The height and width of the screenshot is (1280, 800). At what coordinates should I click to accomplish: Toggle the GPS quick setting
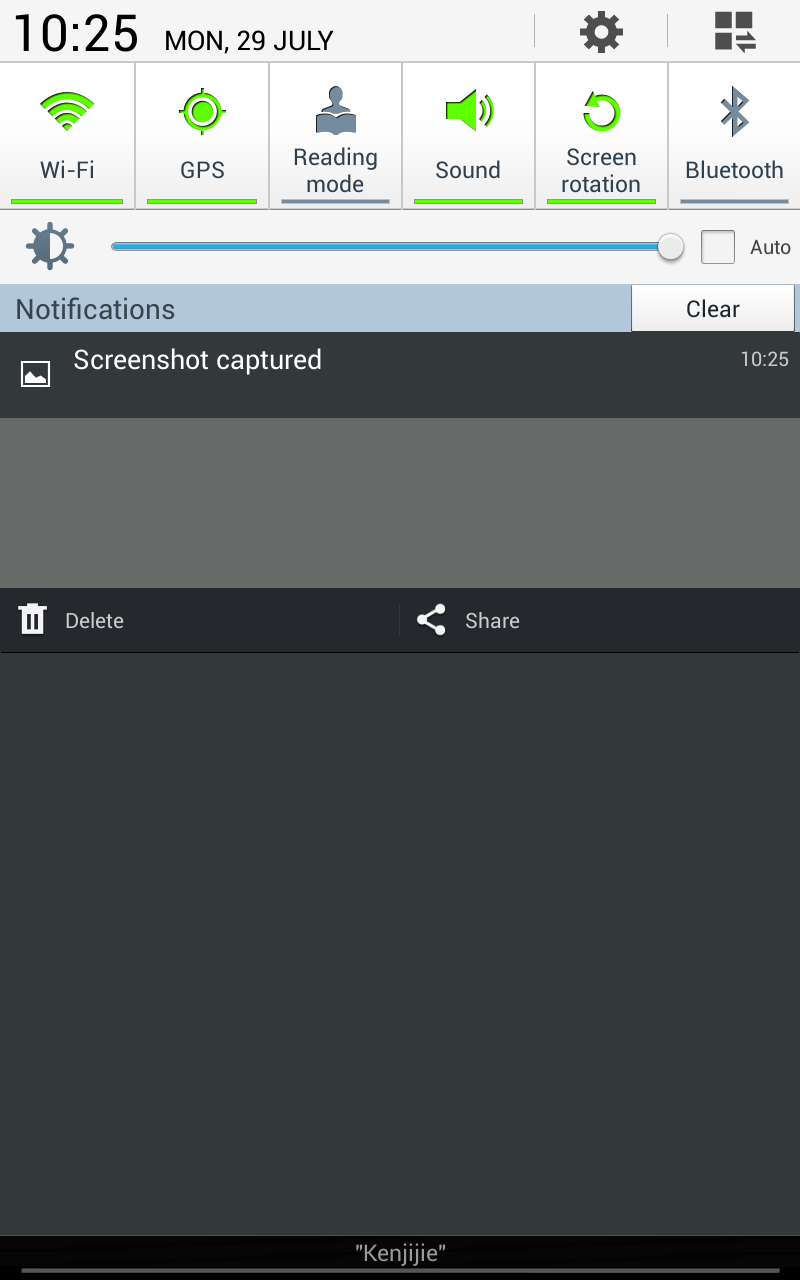pos(202,136)
